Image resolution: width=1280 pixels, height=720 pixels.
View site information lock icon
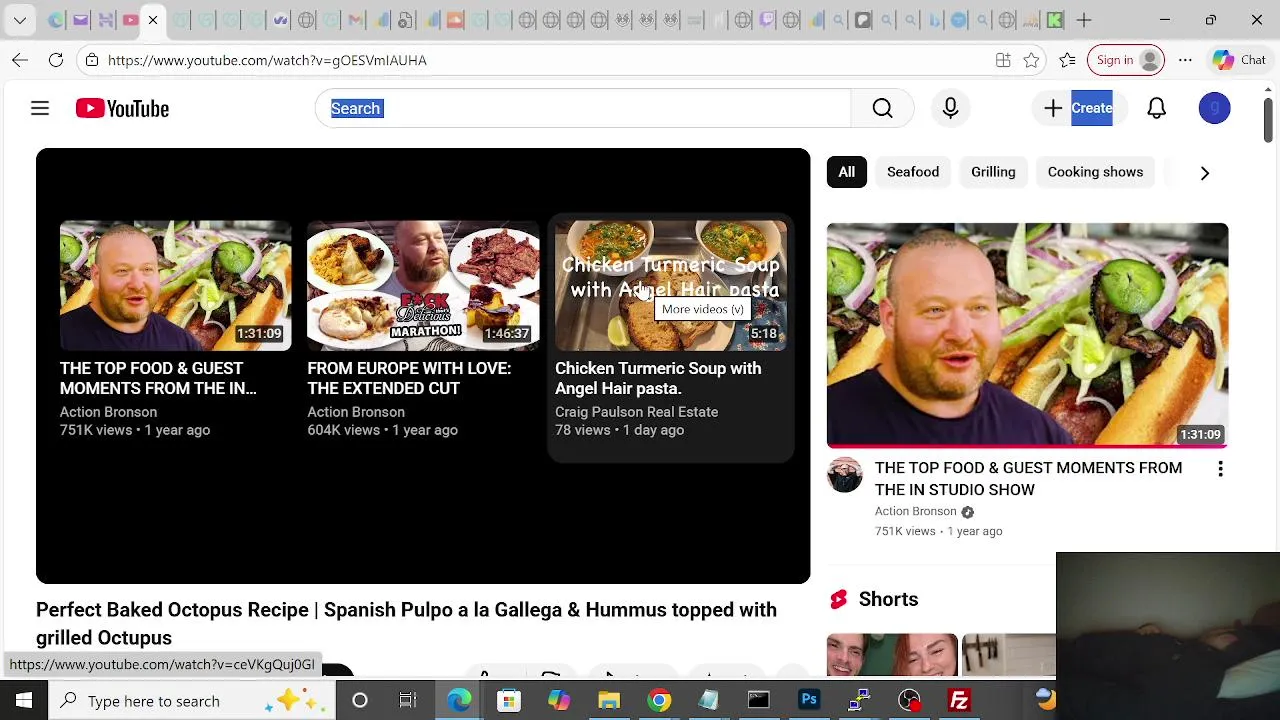(x=92, y=60)
